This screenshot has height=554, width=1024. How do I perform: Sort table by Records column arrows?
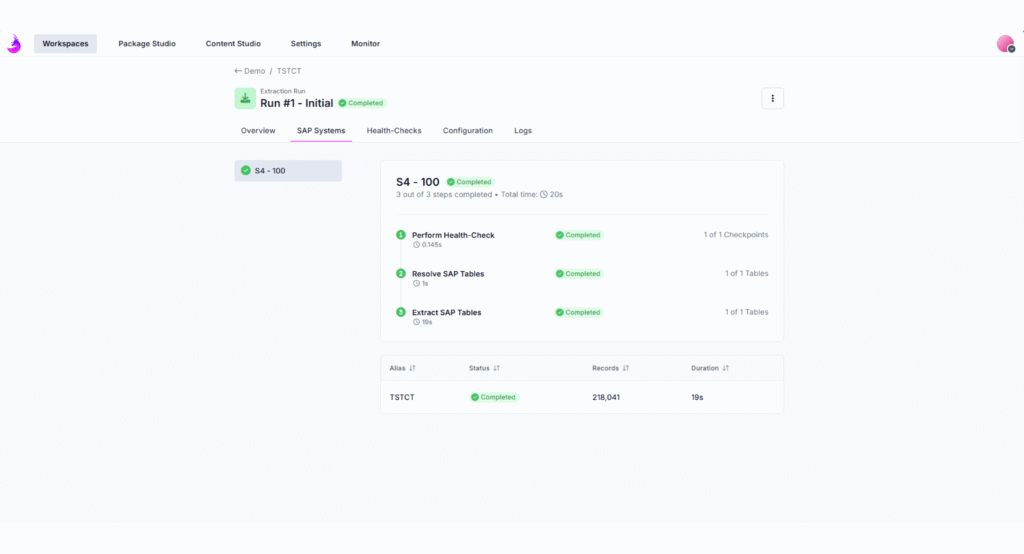coord(626,368)
